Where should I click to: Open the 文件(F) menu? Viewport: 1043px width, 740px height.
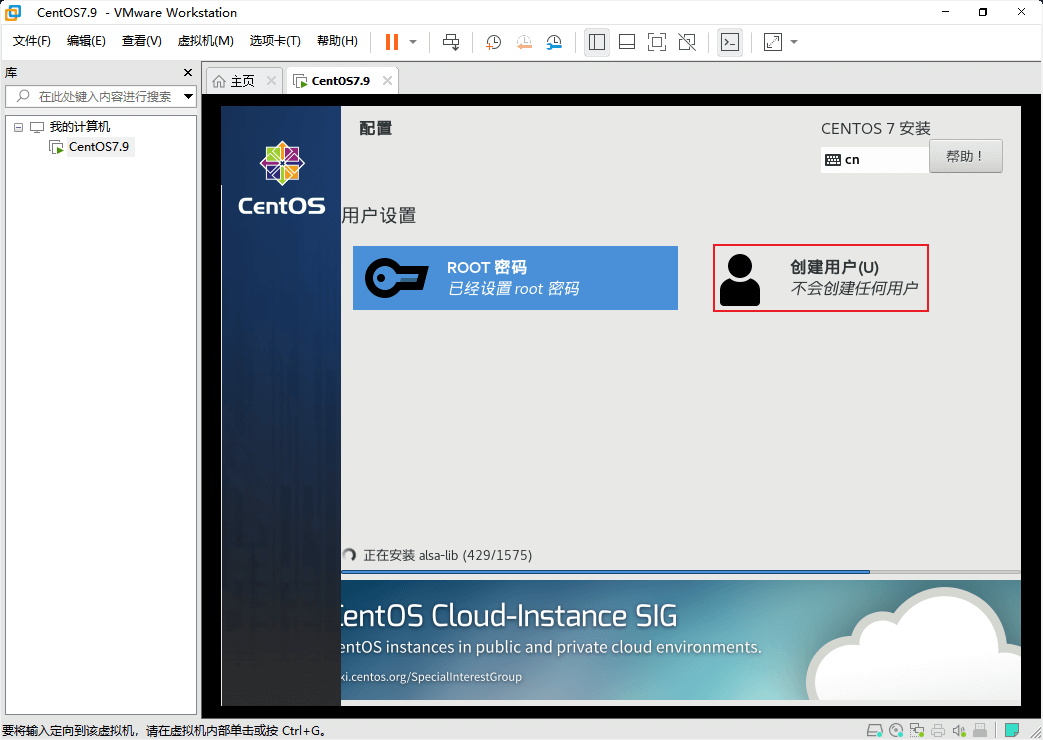[31, 41]
